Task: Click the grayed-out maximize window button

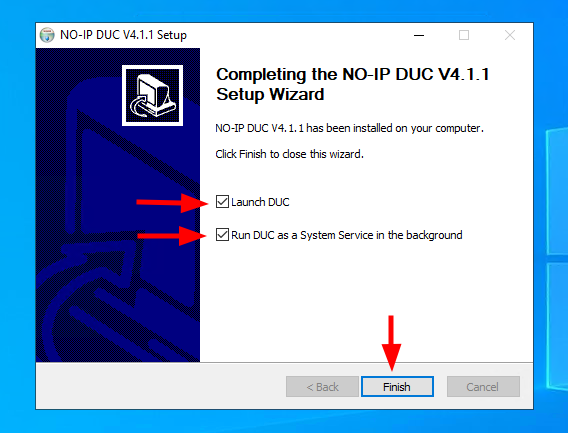Action: pyautogui.click(x=464, y=35)
